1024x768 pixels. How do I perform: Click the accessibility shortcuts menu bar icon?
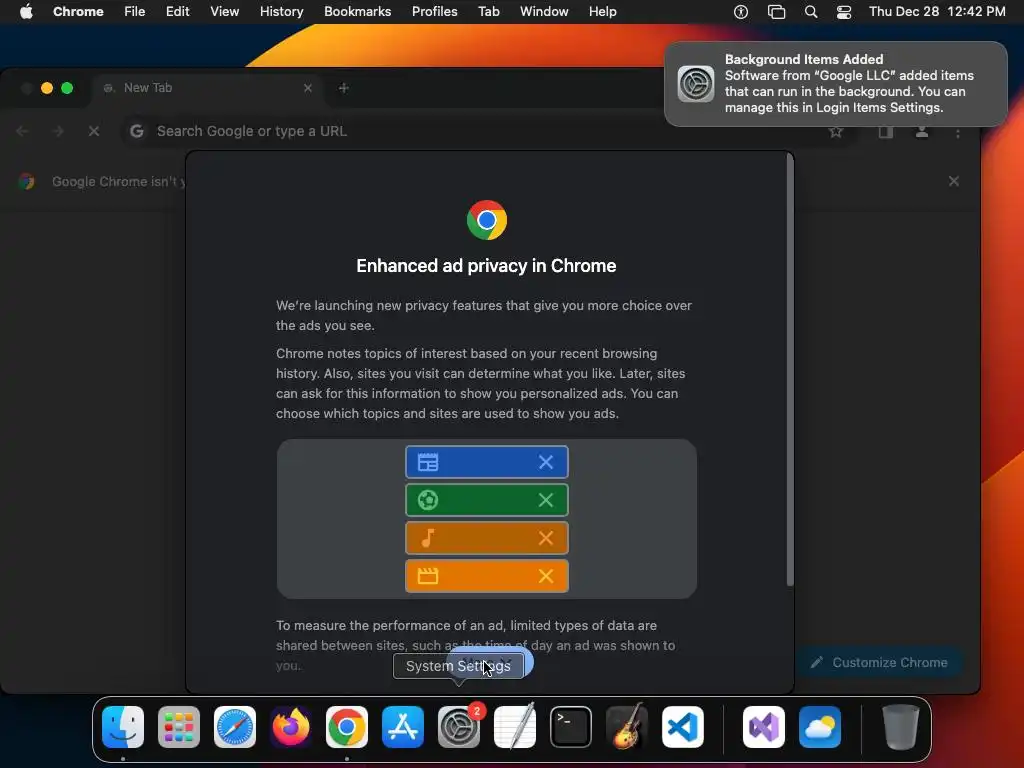pos(741,12)
